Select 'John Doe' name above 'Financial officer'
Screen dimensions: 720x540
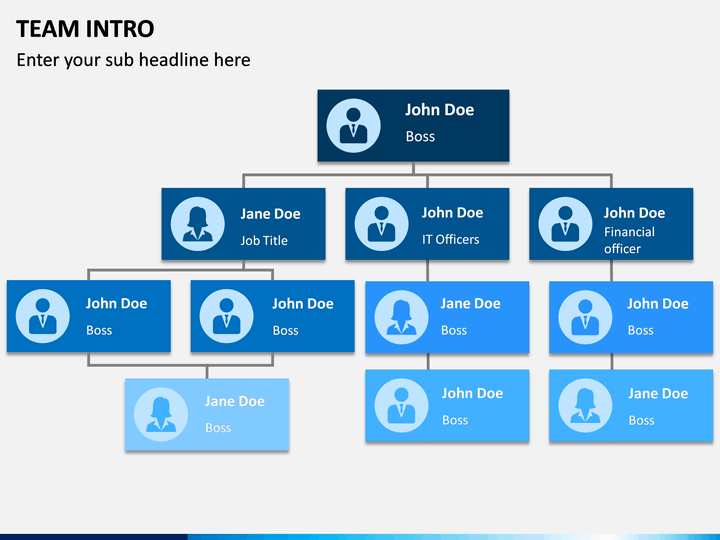coord(634,213)
